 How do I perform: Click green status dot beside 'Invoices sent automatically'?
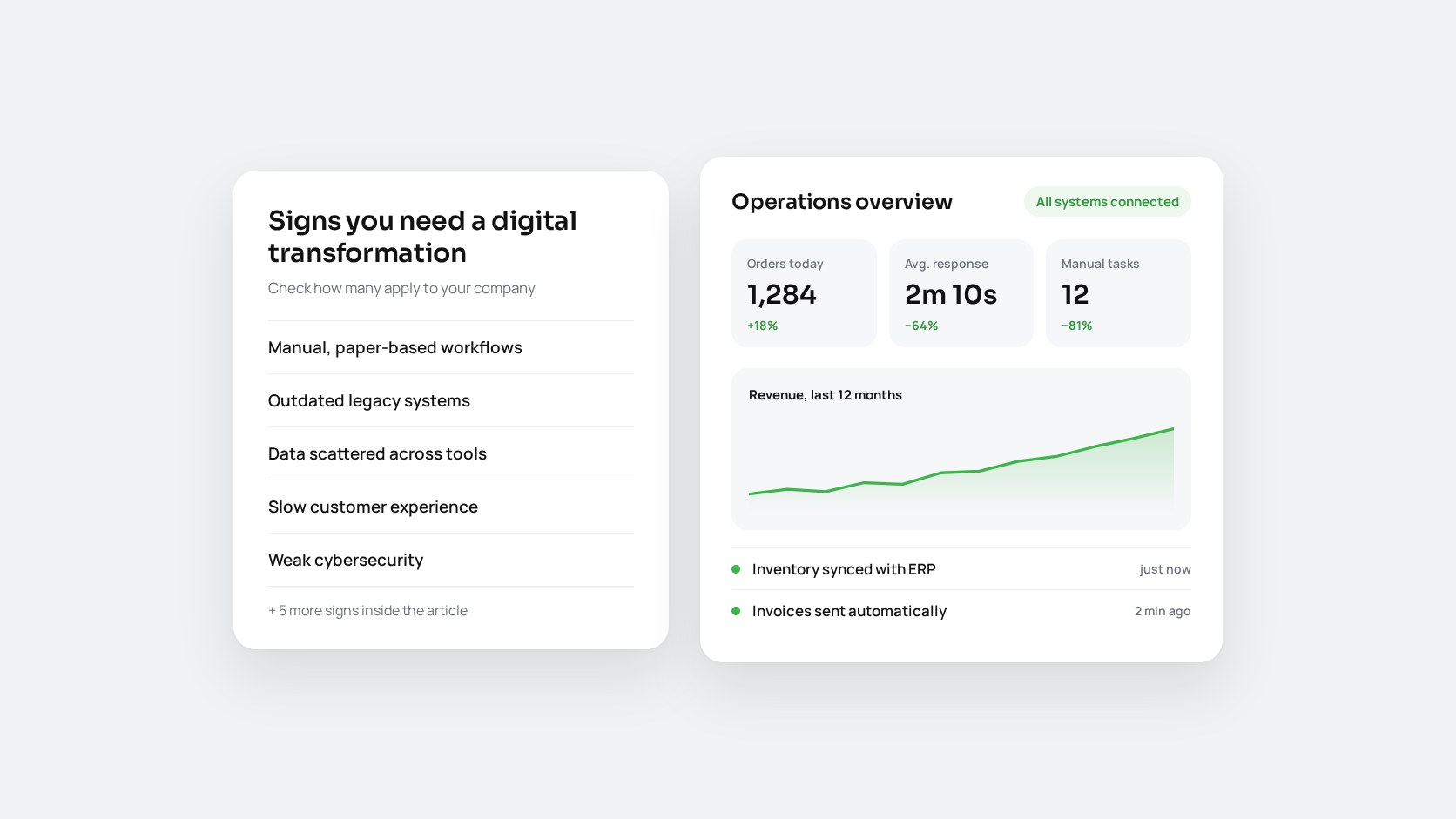pyautogui.click(x=736, y=611)
